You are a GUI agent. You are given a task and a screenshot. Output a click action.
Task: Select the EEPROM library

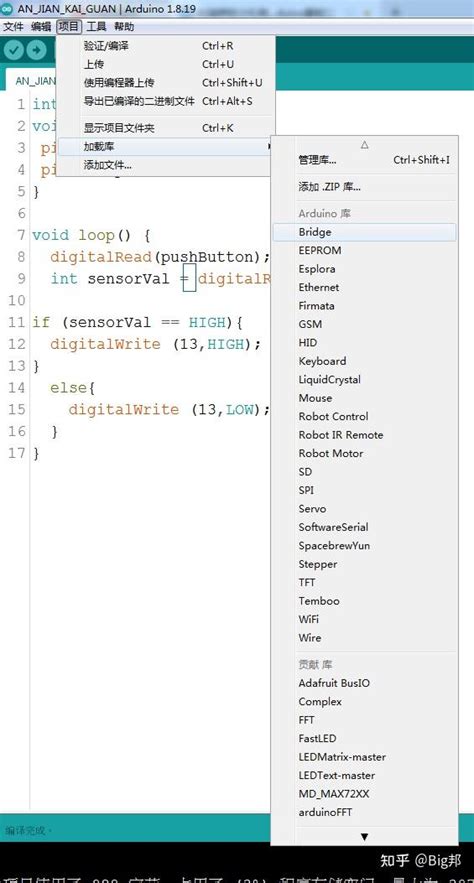(x=364, y=250)
